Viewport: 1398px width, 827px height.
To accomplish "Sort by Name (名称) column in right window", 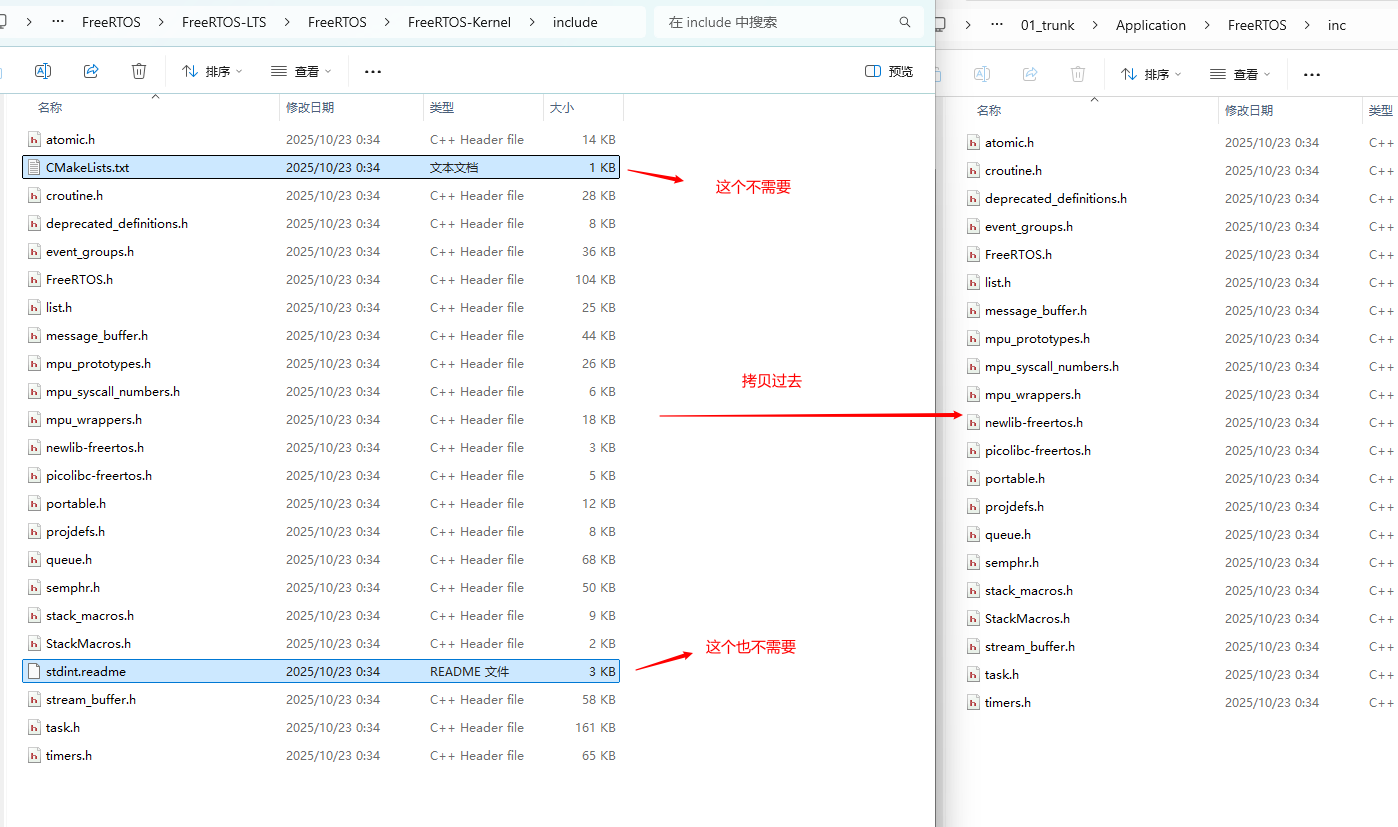I will [x=989, y=110].
